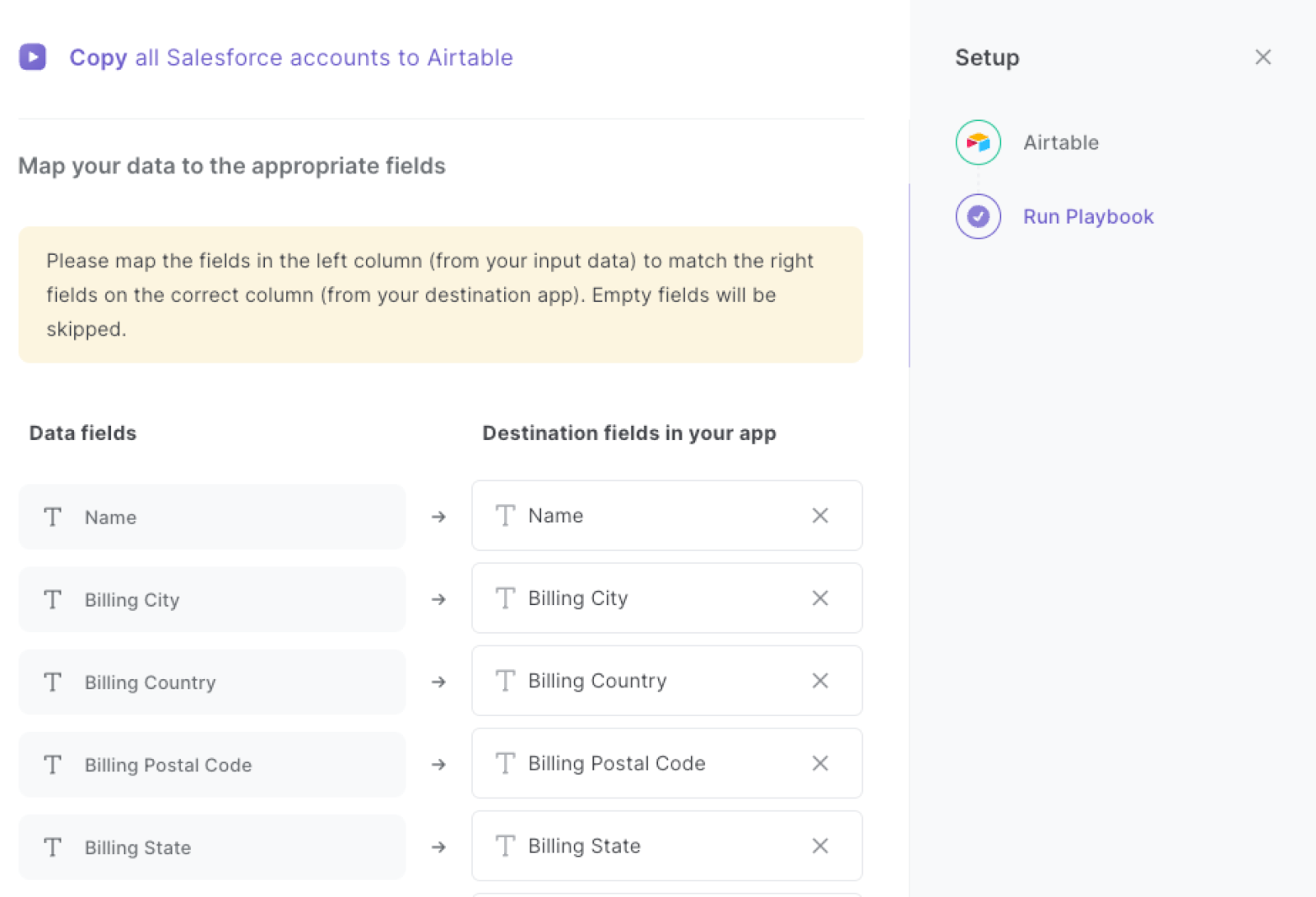Select the Billing State data field

click(x=212, y=848)
